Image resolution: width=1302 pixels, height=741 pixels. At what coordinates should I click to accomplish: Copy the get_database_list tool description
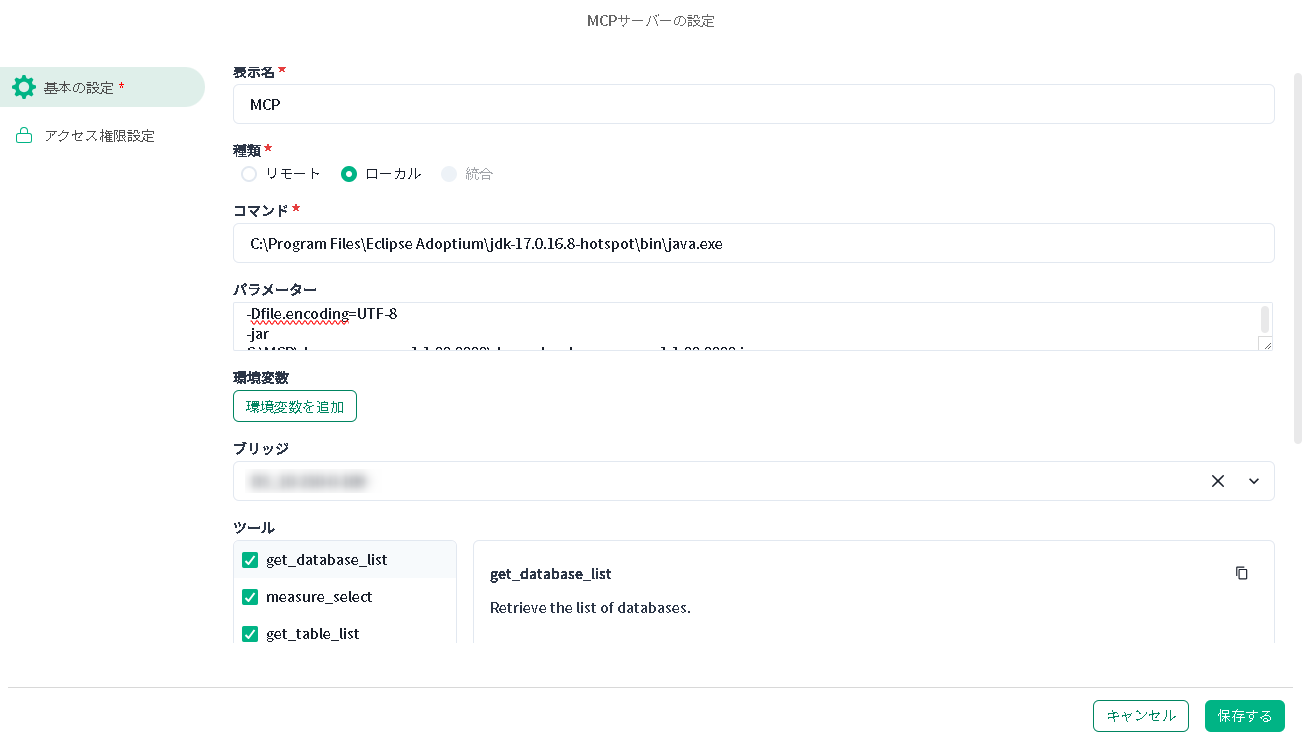coord(1241,573)
